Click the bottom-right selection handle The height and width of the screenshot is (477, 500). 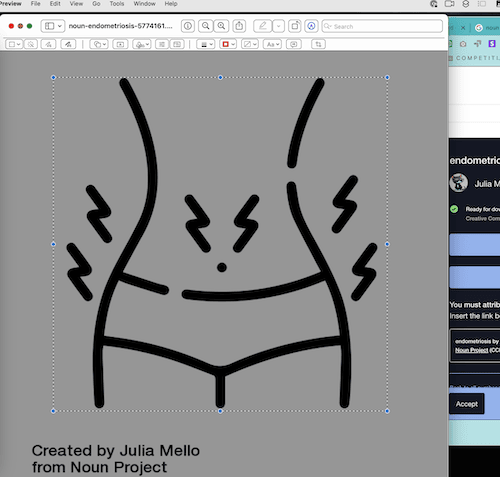tap(387, 411)
